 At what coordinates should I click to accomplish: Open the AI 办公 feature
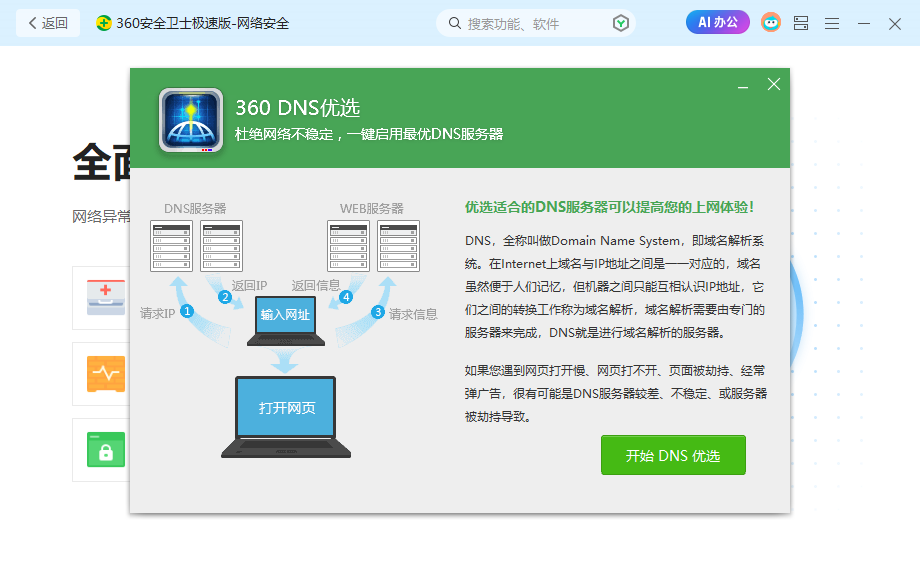[x=717, y=21]
